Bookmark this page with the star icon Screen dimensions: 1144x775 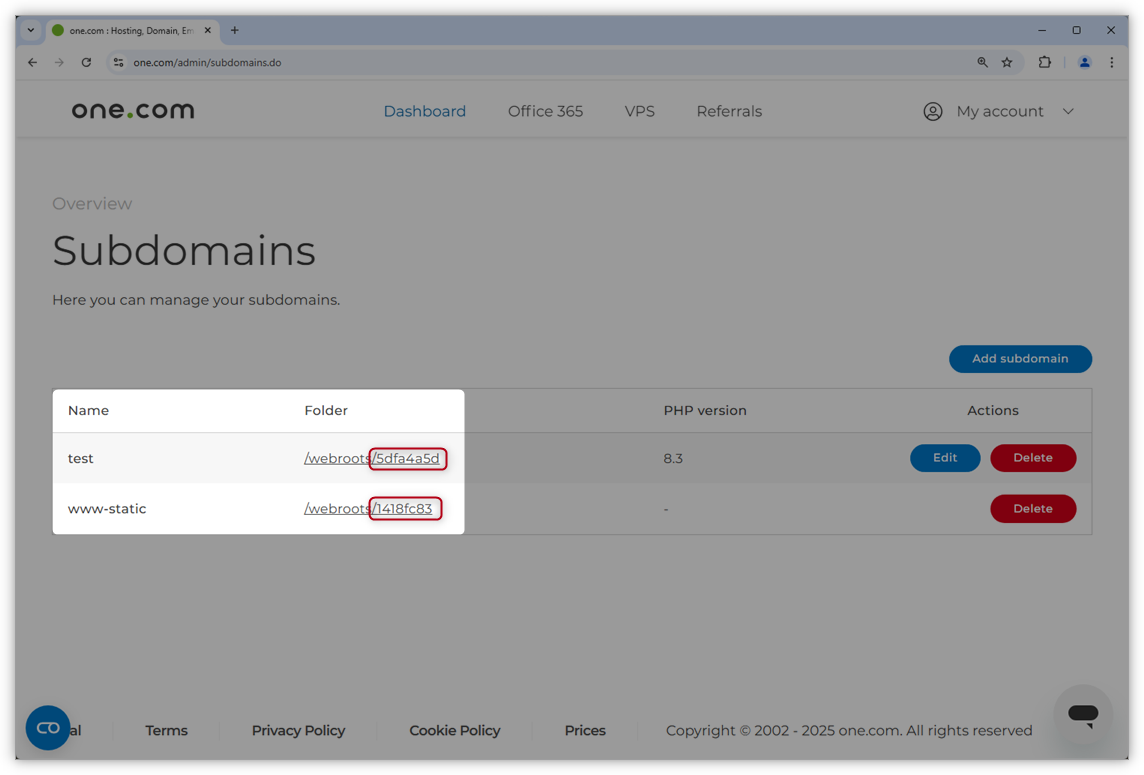click(1007, 62)
